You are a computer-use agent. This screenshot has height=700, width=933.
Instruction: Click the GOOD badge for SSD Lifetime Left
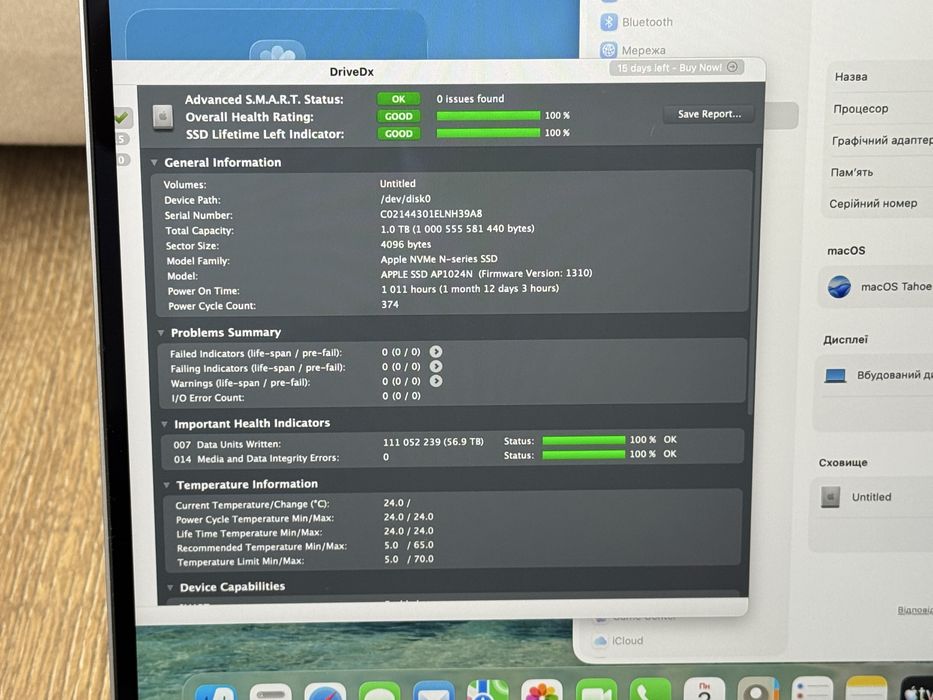point(399,133)
